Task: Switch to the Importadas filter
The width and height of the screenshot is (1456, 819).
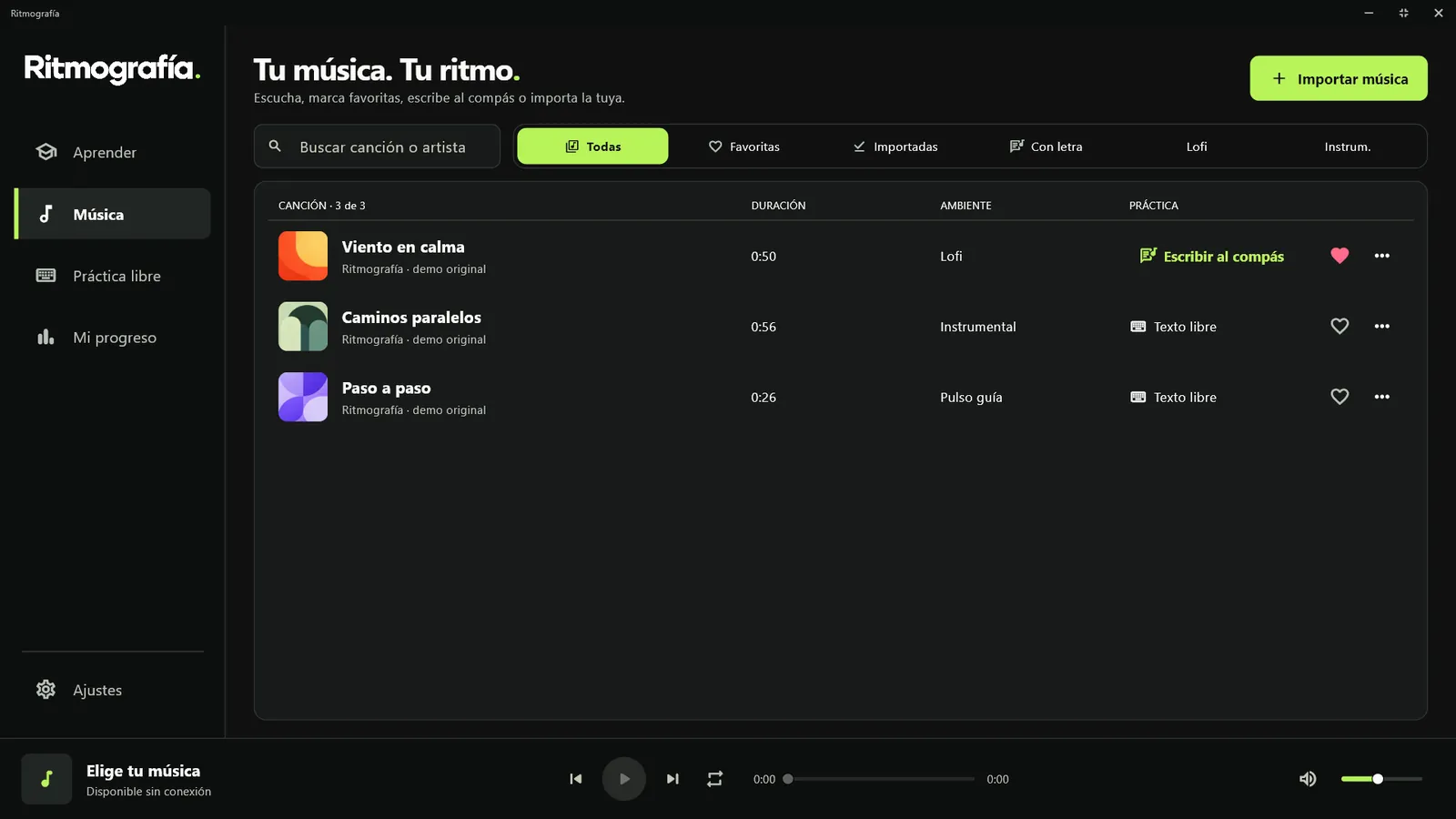Action: tap(895, 147)
